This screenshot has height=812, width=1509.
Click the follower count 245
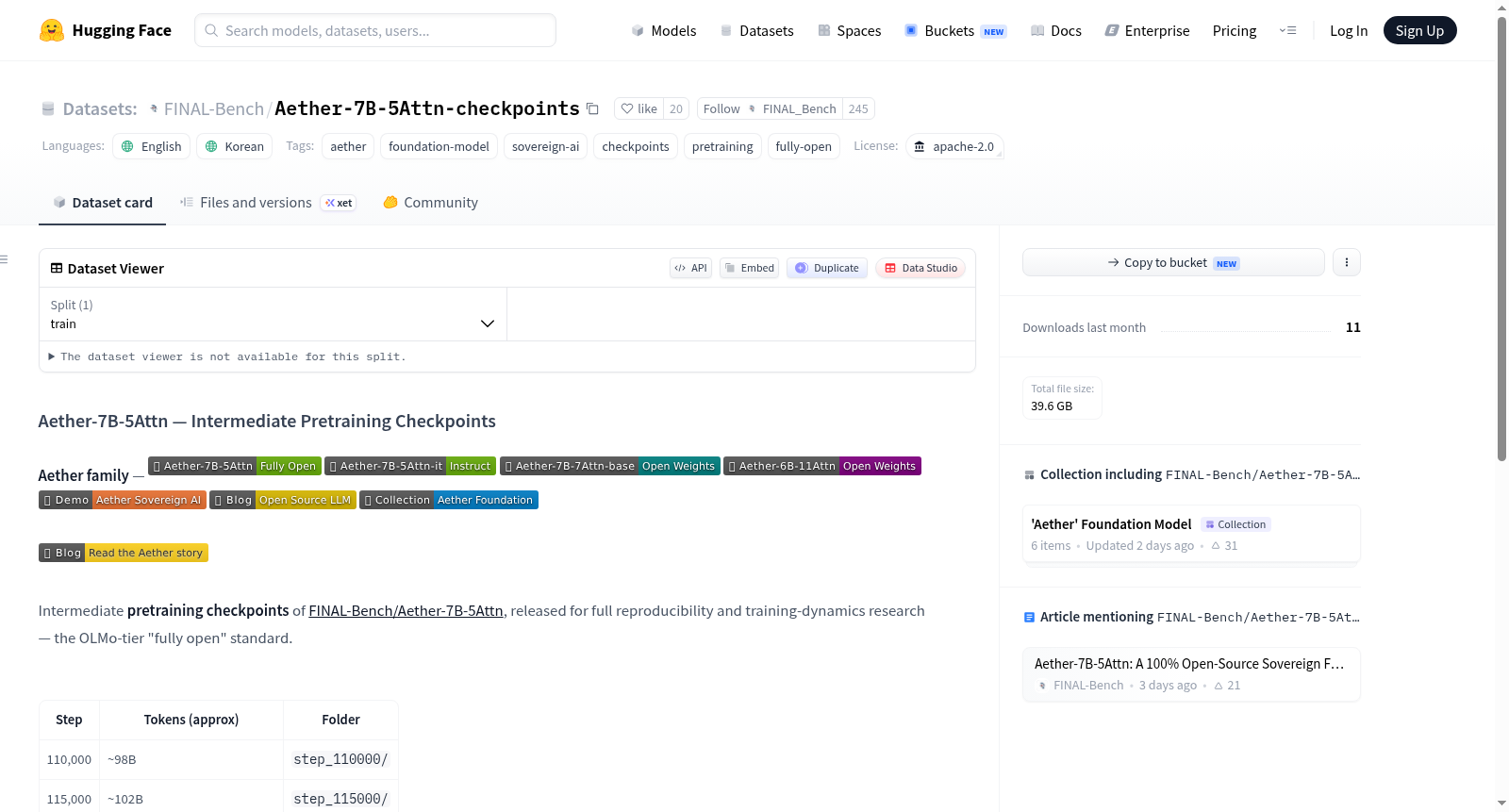858,108
